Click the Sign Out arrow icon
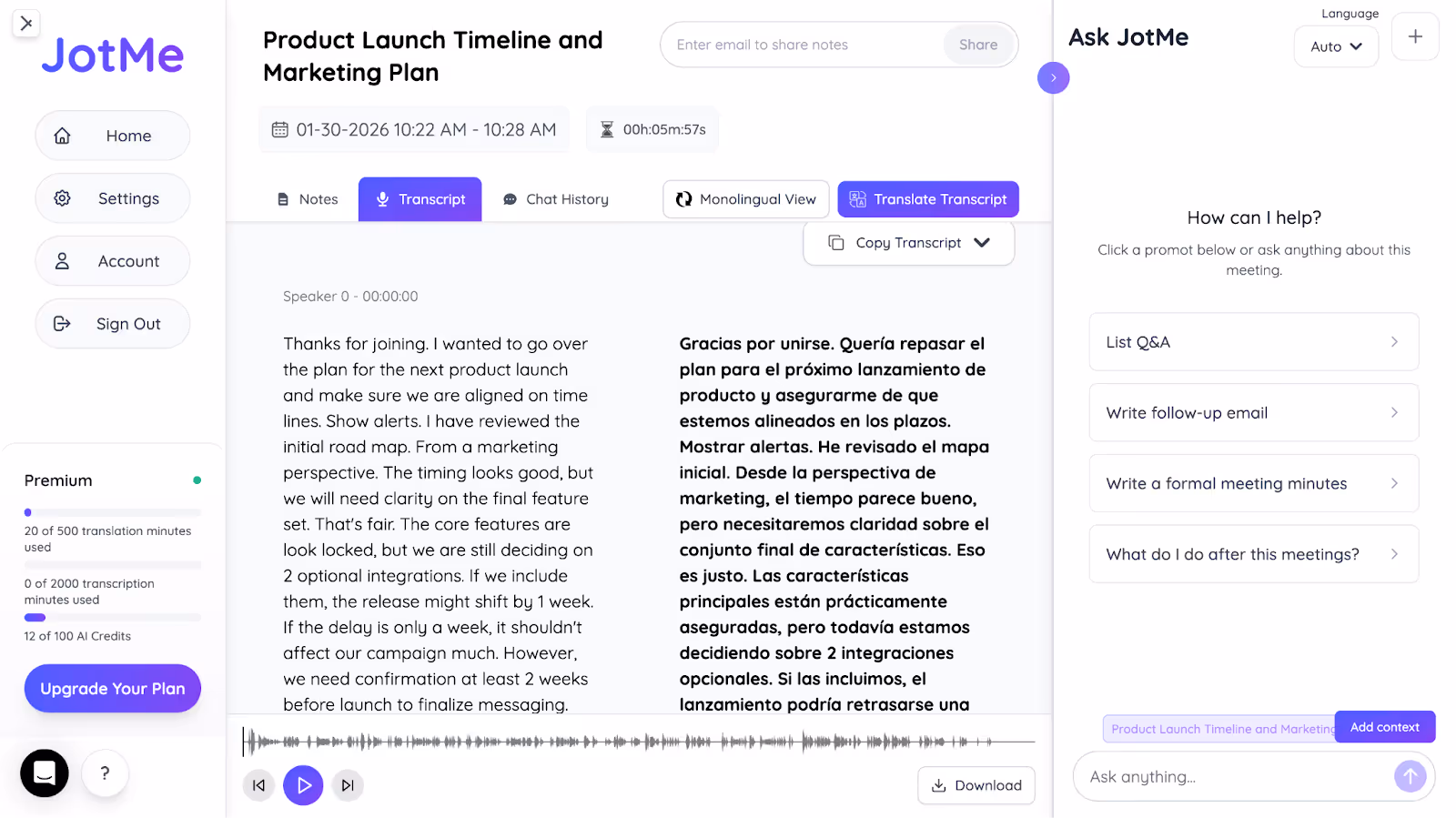 click(x=62, y=324)
